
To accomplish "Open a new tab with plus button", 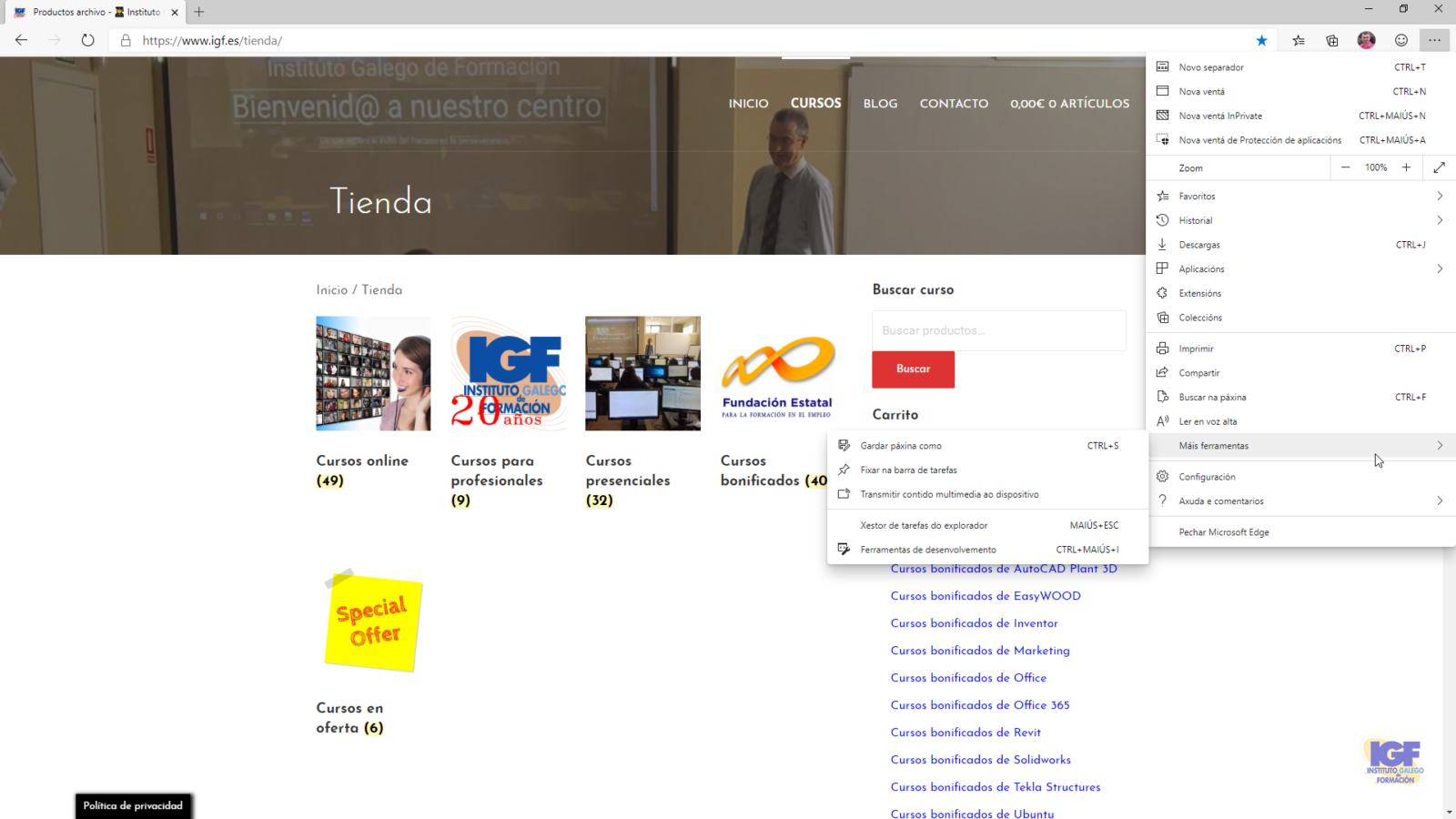I will click(x=199, y=12).
